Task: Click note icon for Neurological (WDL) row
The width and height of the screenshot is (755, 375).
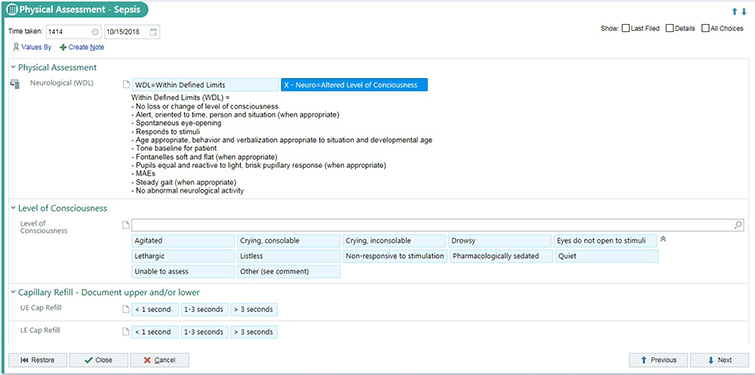Action: click(126, 85)
